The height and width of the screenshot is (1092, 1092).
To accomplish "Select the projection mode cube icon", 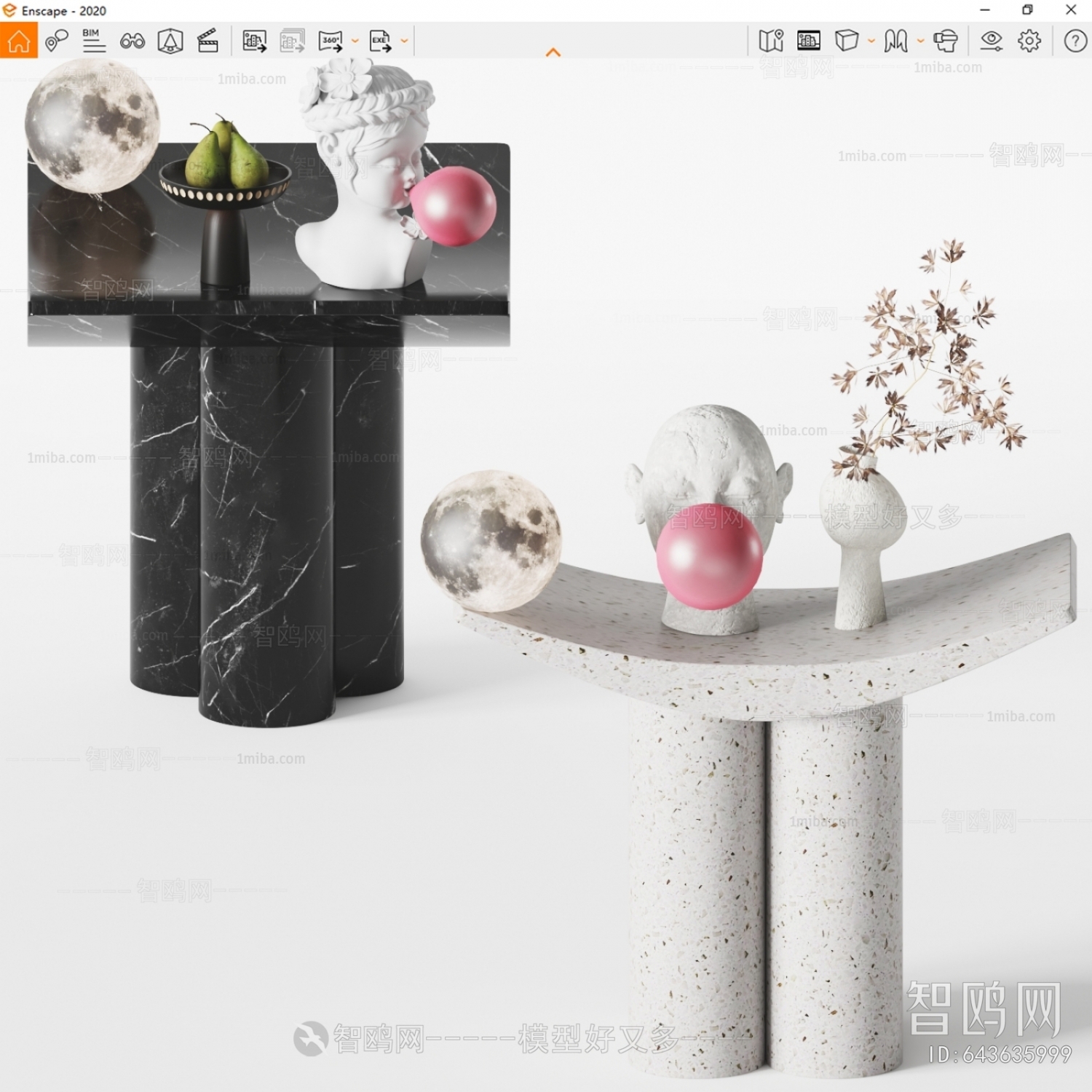I will coord(847,41).
